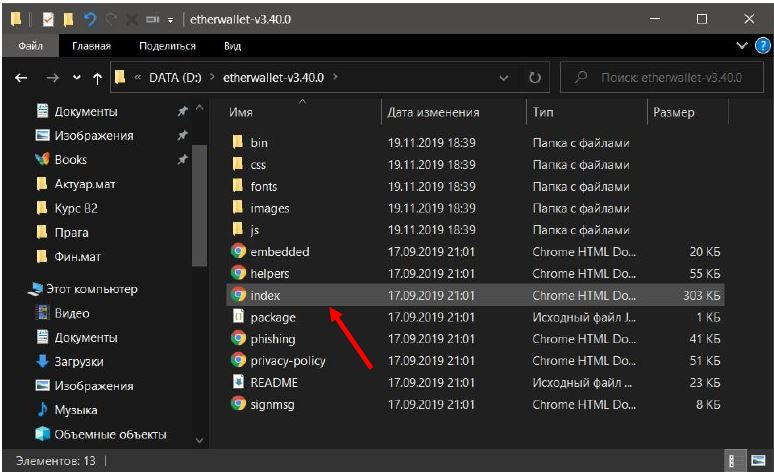
Task: Sort by Дата изменения column header
Action: tap(432, 112)
